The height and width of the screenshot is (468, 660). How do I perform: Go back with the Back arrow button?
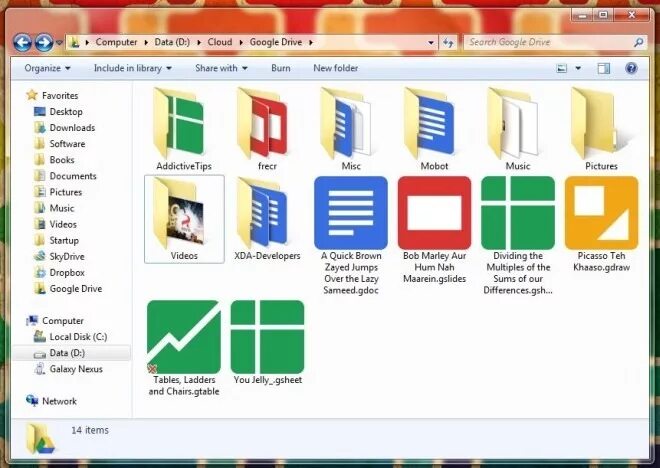point(22,42)
